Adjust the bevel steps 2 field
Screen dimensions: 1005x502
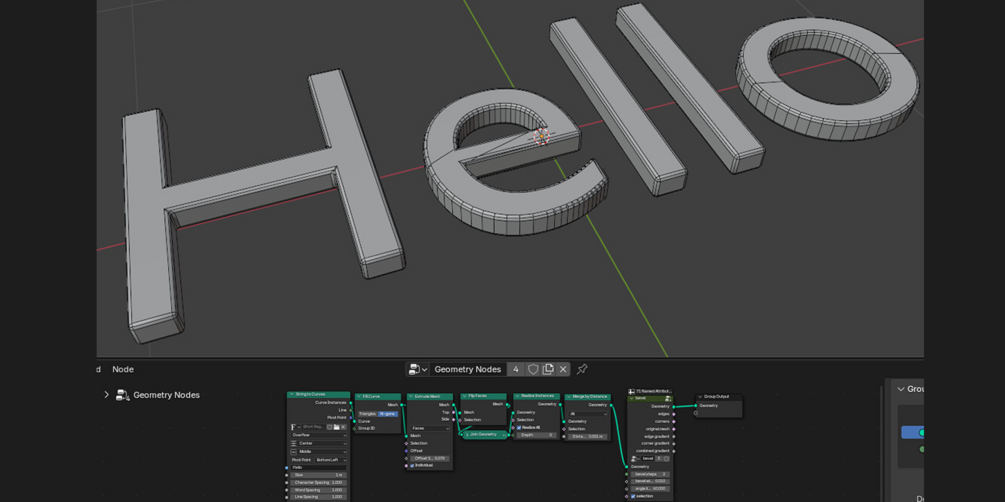650,474
